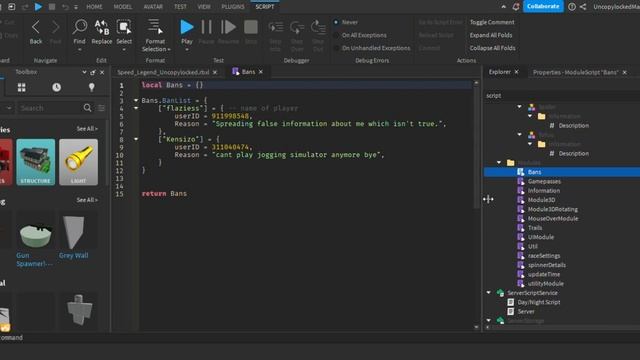Click the Select tool icon
The image size is (640, 360).
[124, 27]
